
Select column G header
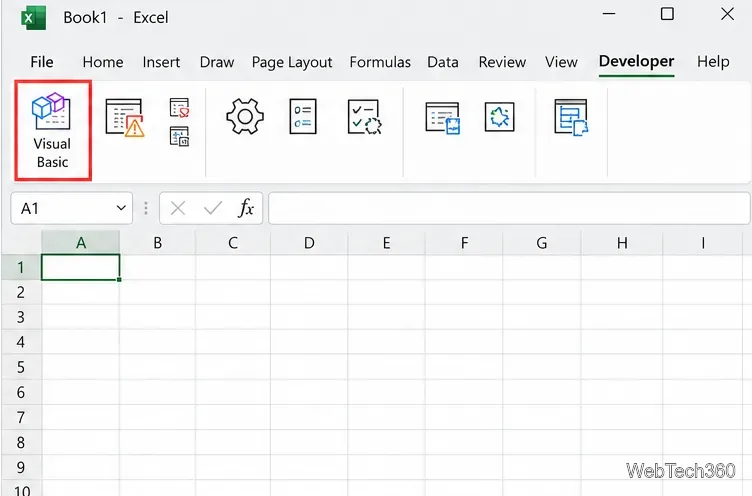point(542,243)
